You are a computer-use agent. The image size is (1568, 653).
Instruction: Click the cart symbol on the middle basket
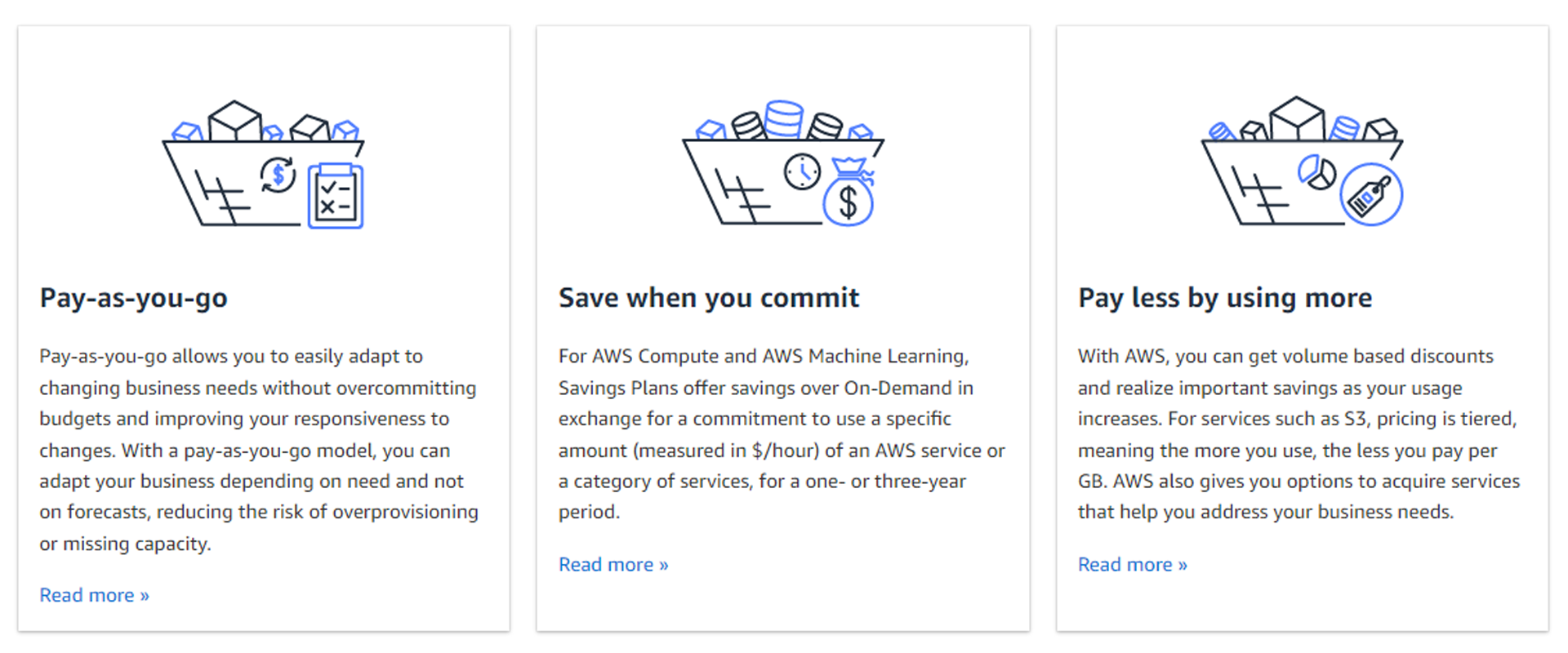740,197
